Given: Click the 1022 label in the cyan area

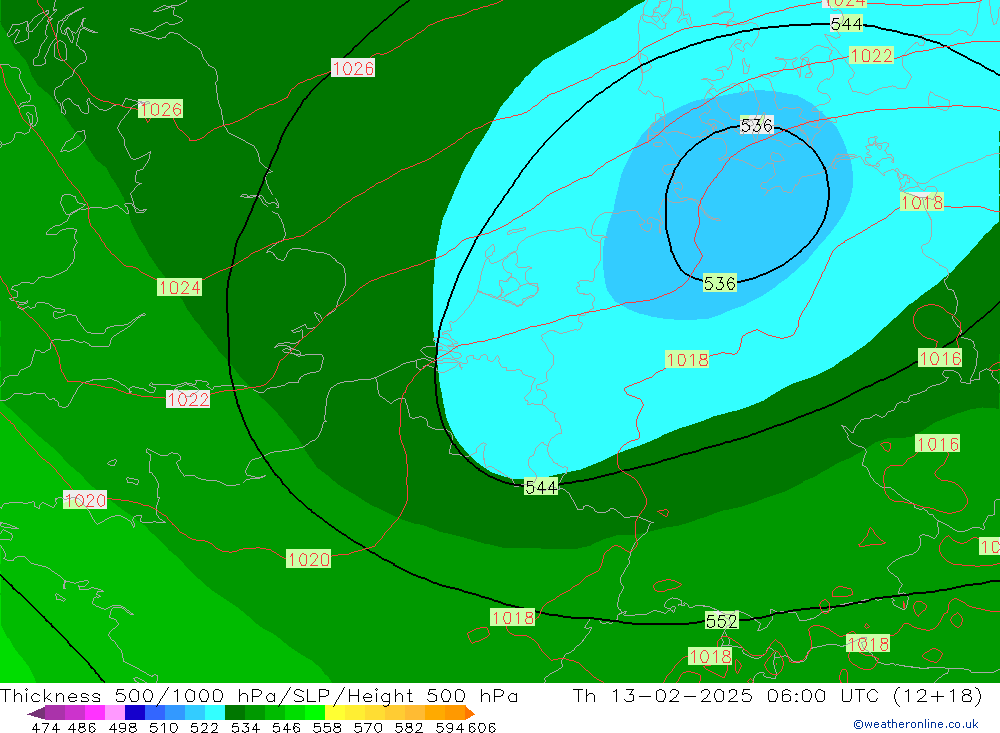Looking at the screenshot, I should (x=870, y=56).
